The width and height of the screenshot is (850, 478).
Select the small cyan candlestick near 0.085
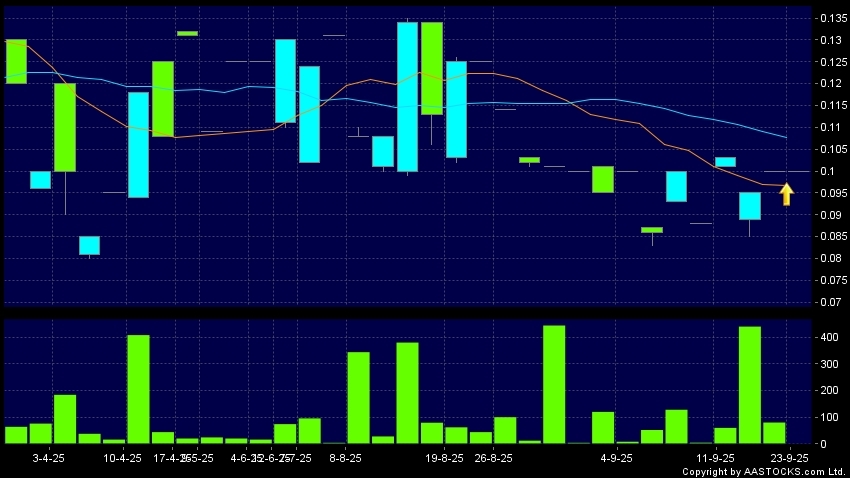pyautogui.click(x=89, y=245)
